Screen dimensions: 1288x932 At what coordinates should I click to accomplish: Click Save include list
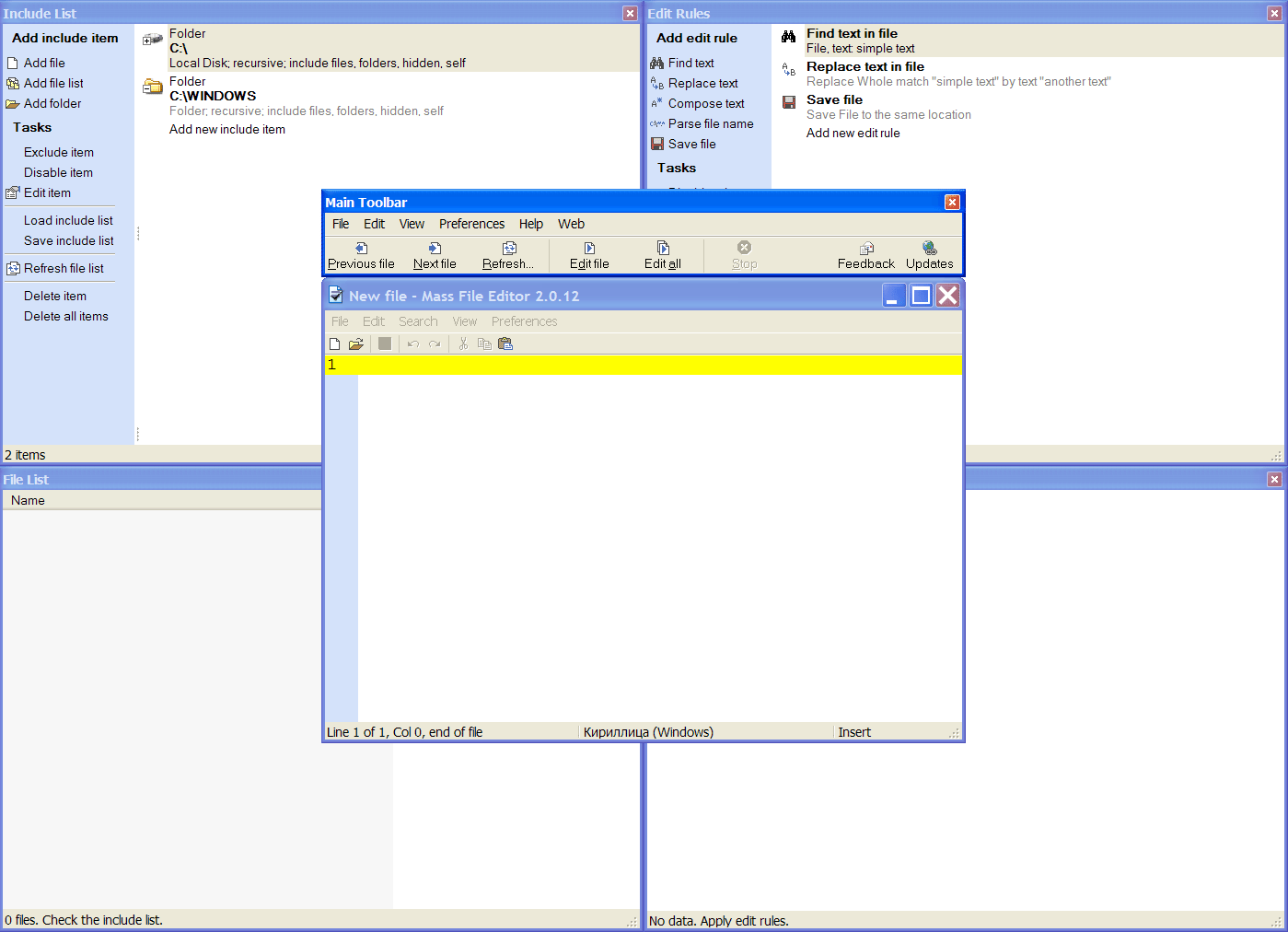[69, 240]
